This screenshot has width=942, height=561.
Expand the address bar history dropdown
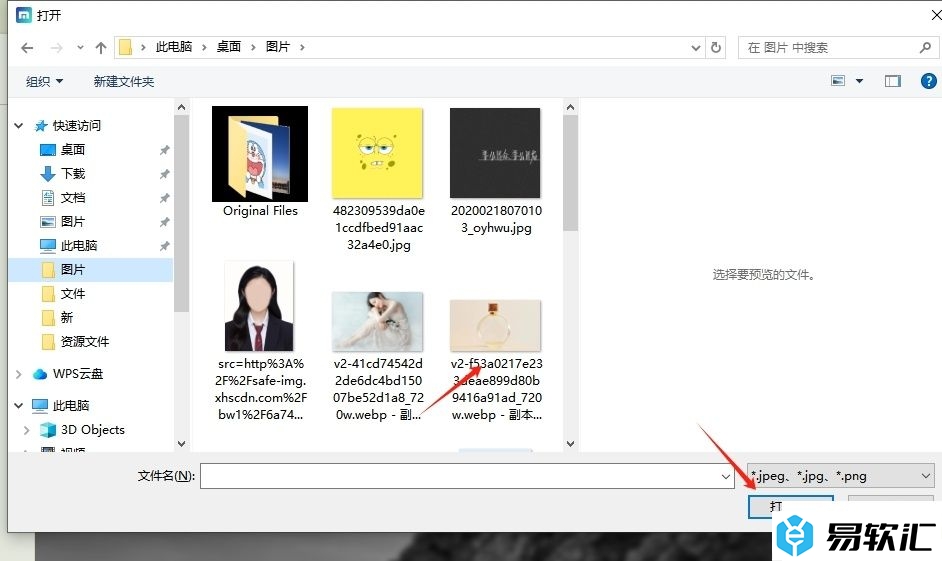tap(696, 47)
